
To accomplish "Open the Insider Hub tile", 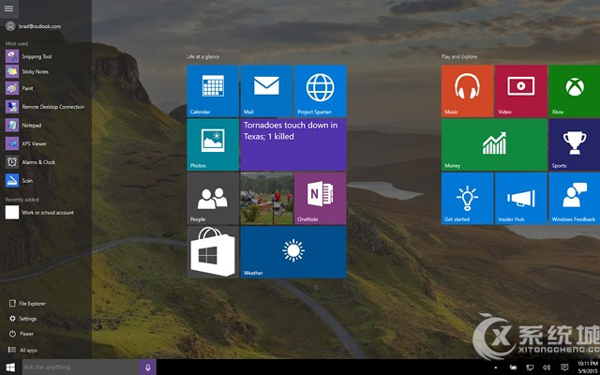I will (521, 198).
